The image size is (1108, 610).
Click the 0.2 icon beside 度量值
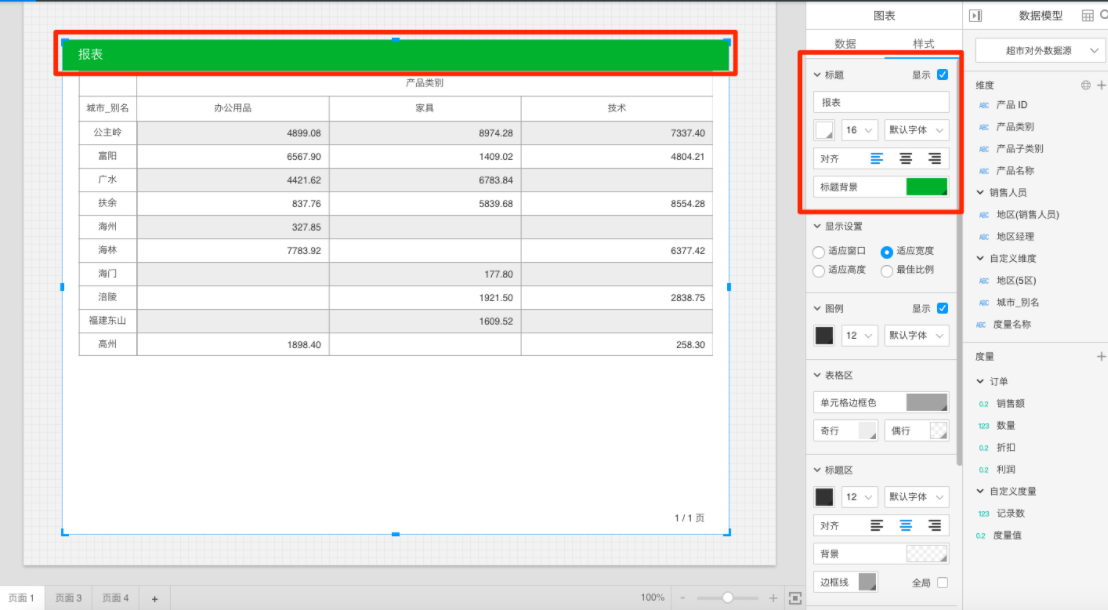click(981, 536)
